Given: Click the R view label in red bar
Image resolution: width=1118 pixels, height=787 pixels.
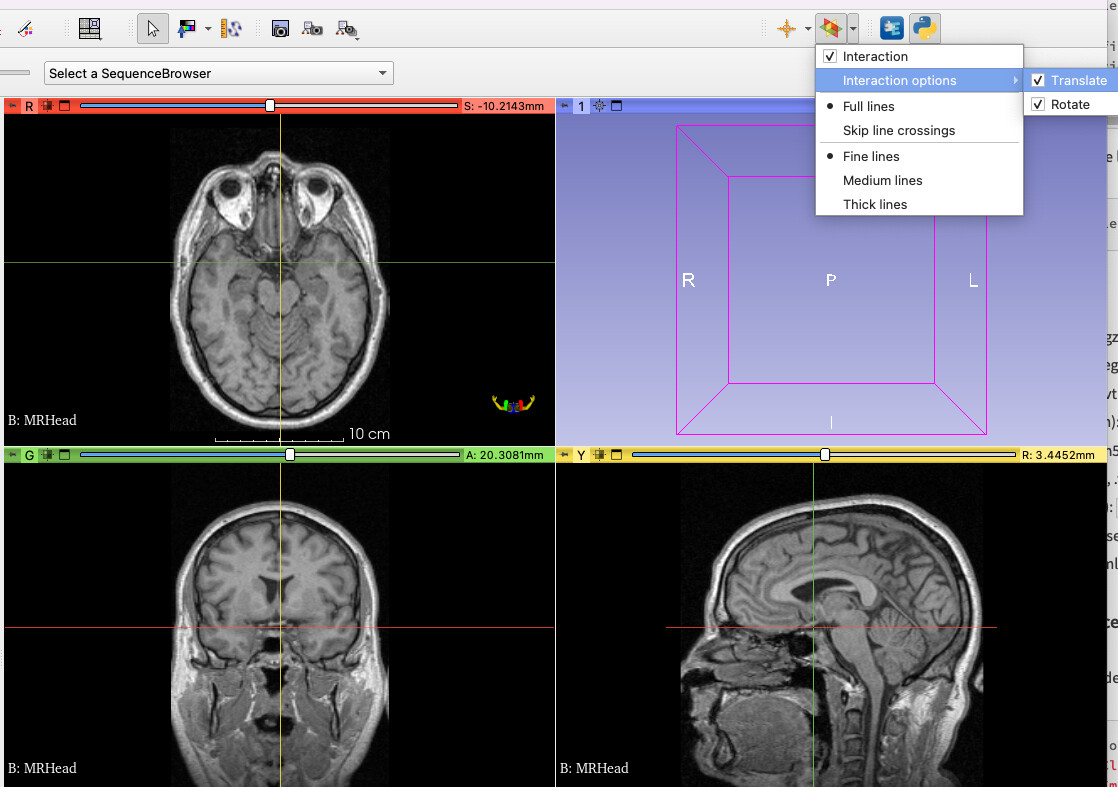Looking at the screenshot, I should (29, 106).
